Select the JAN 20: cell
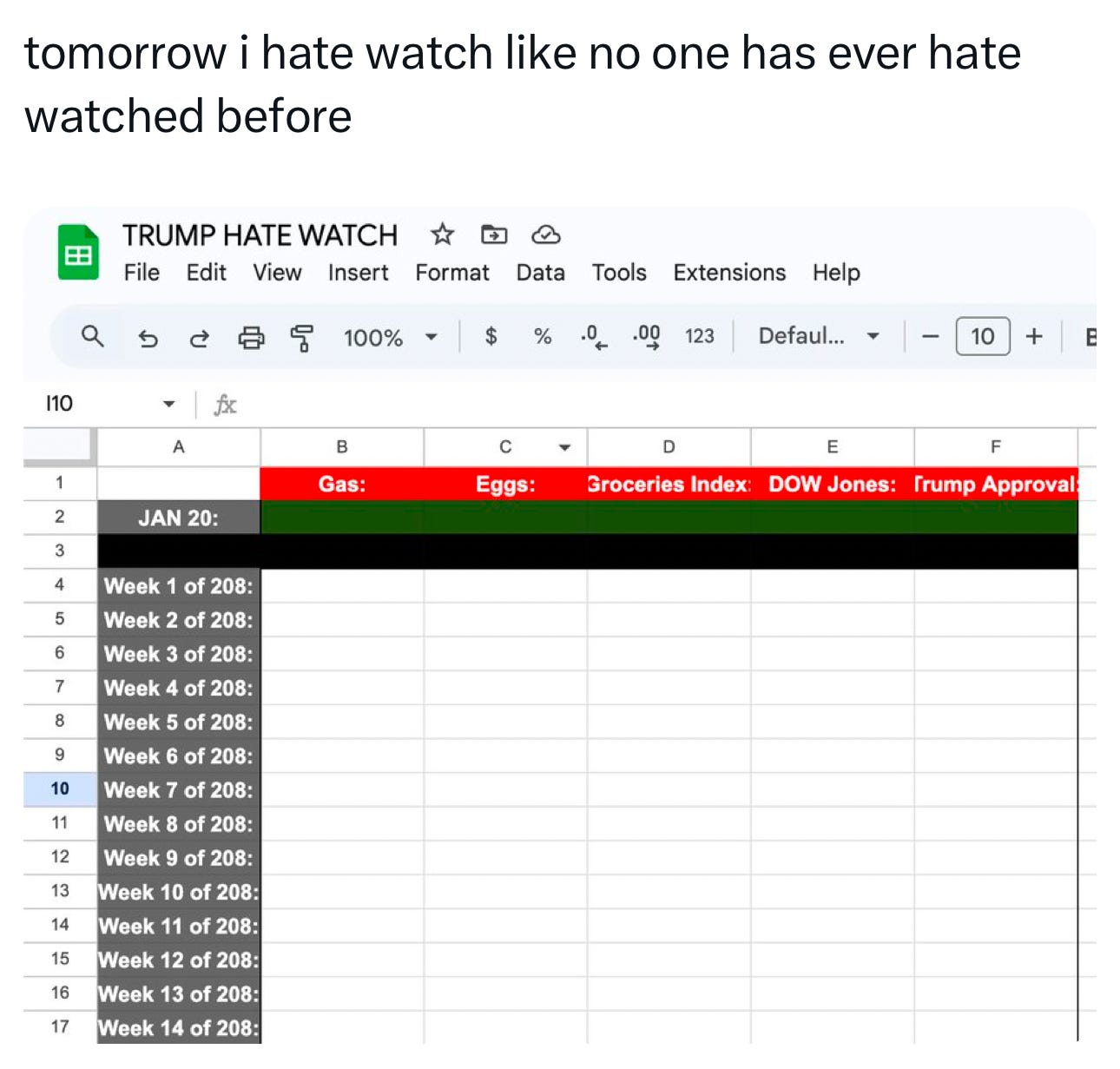Image resolution: width=1120 pixels, height=1069 pixels. 179,518
